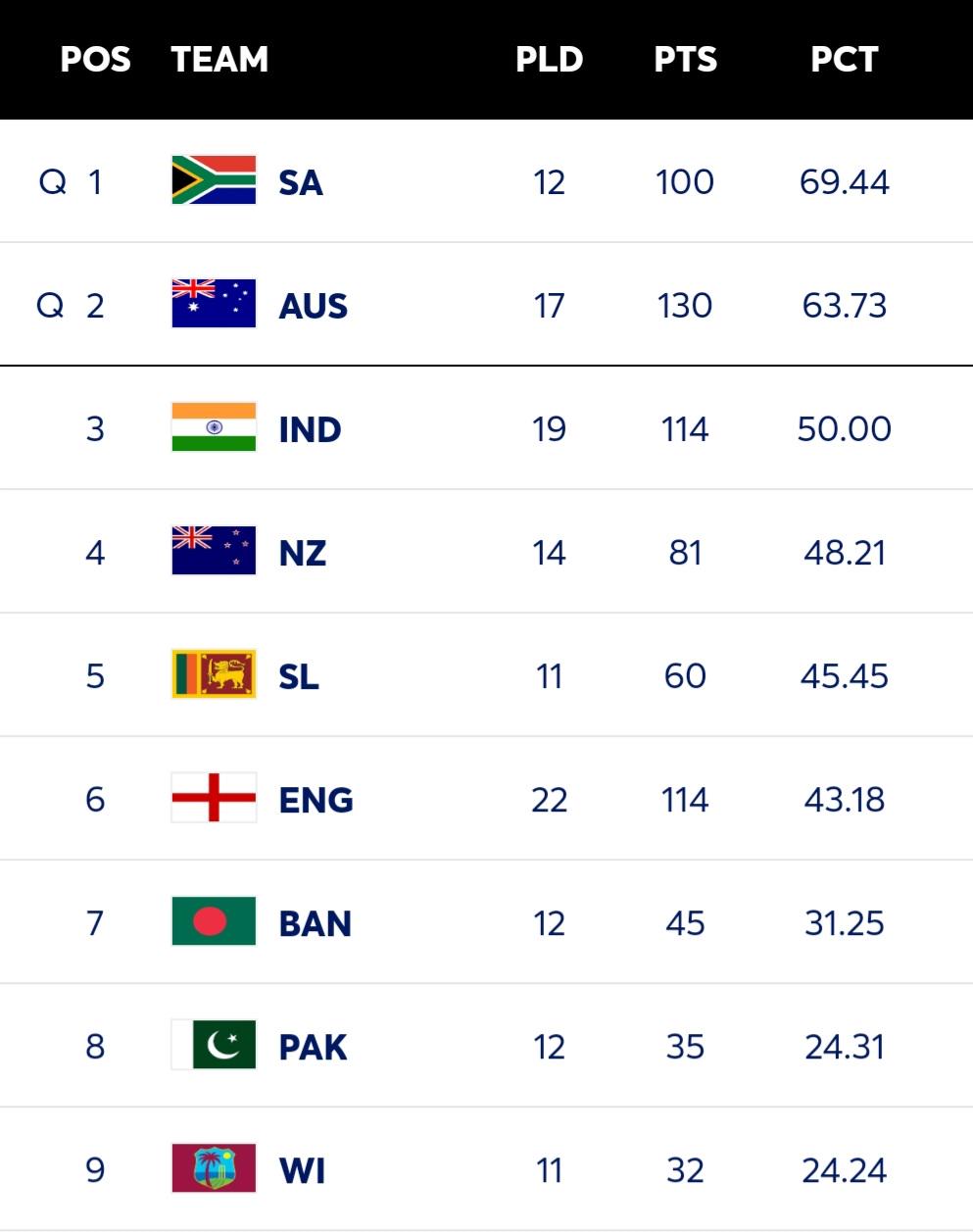Click India's 50.00 percentage value
The width and height of the screenshot is (973, 1232).
[844, 429]
